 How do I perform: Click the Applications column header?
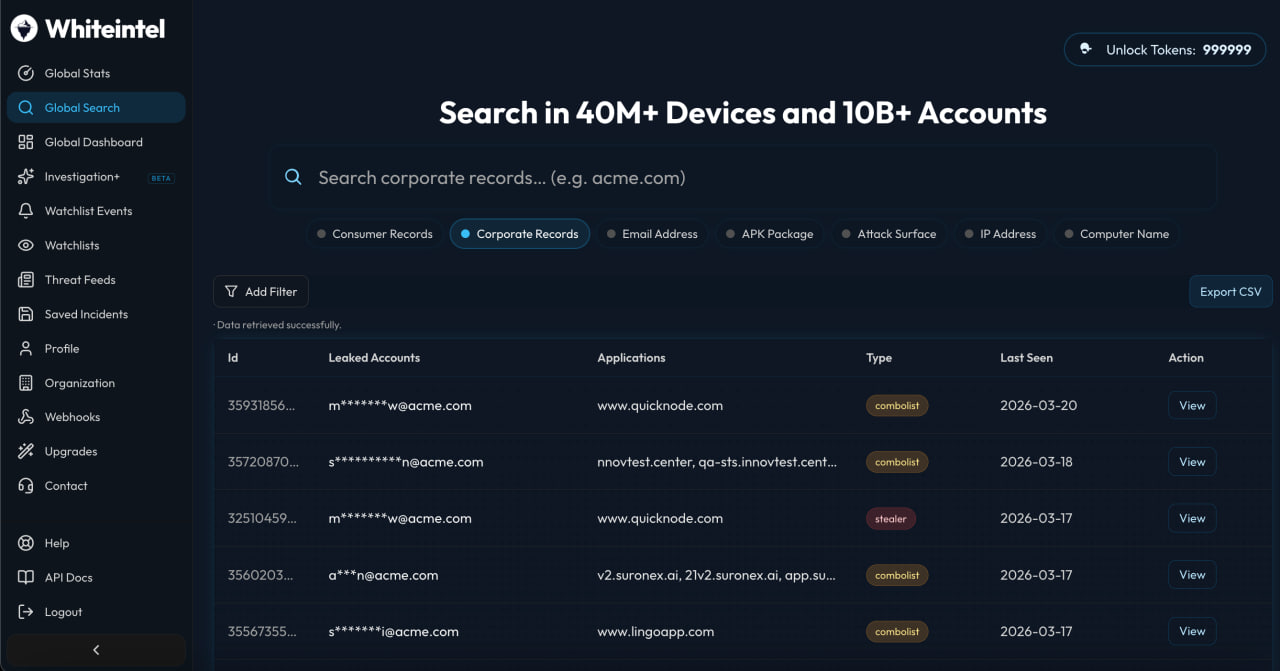click(631, 357)
